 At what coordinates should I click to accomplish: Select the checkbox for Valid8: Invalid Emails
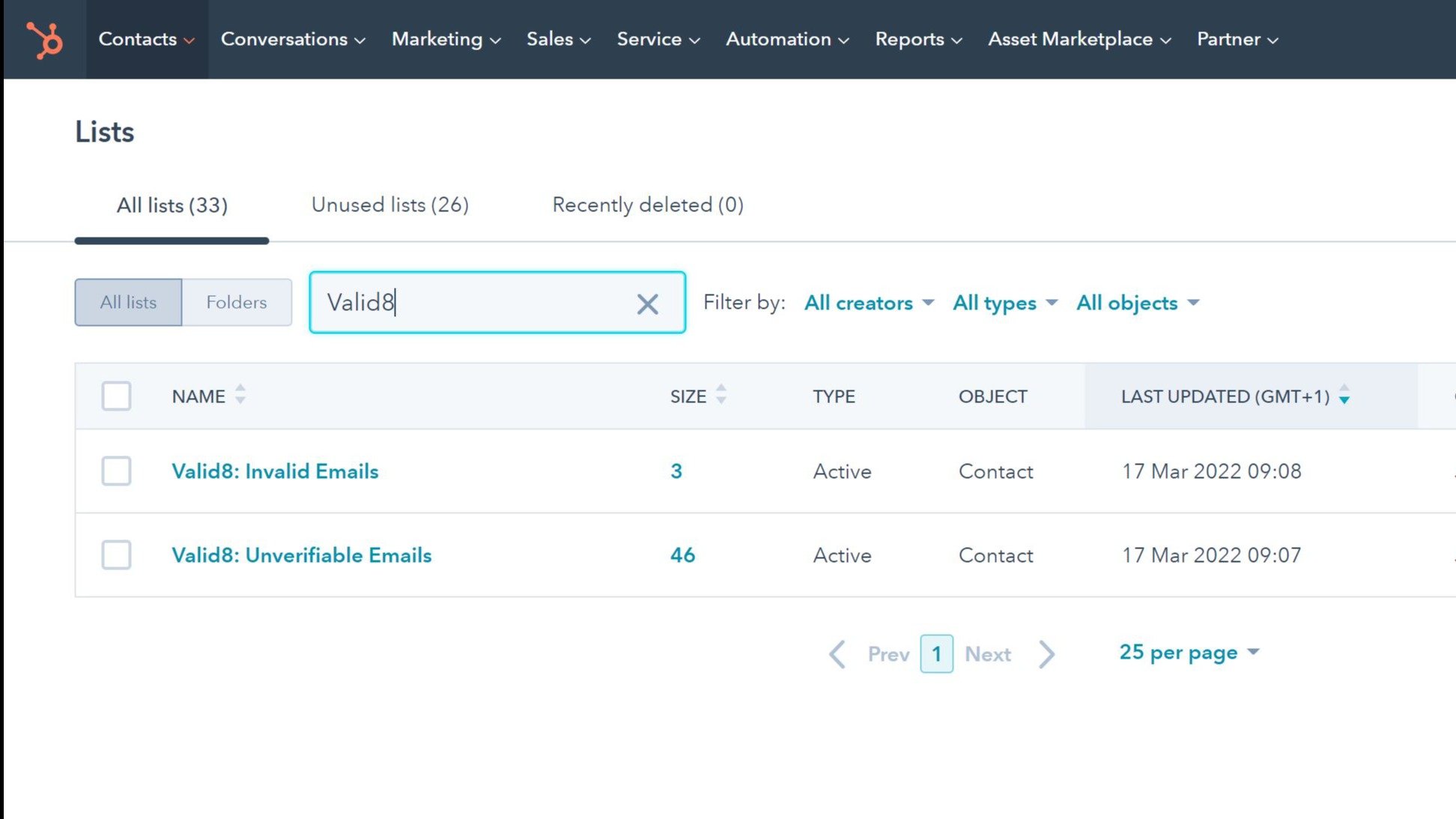coord(116,471)
